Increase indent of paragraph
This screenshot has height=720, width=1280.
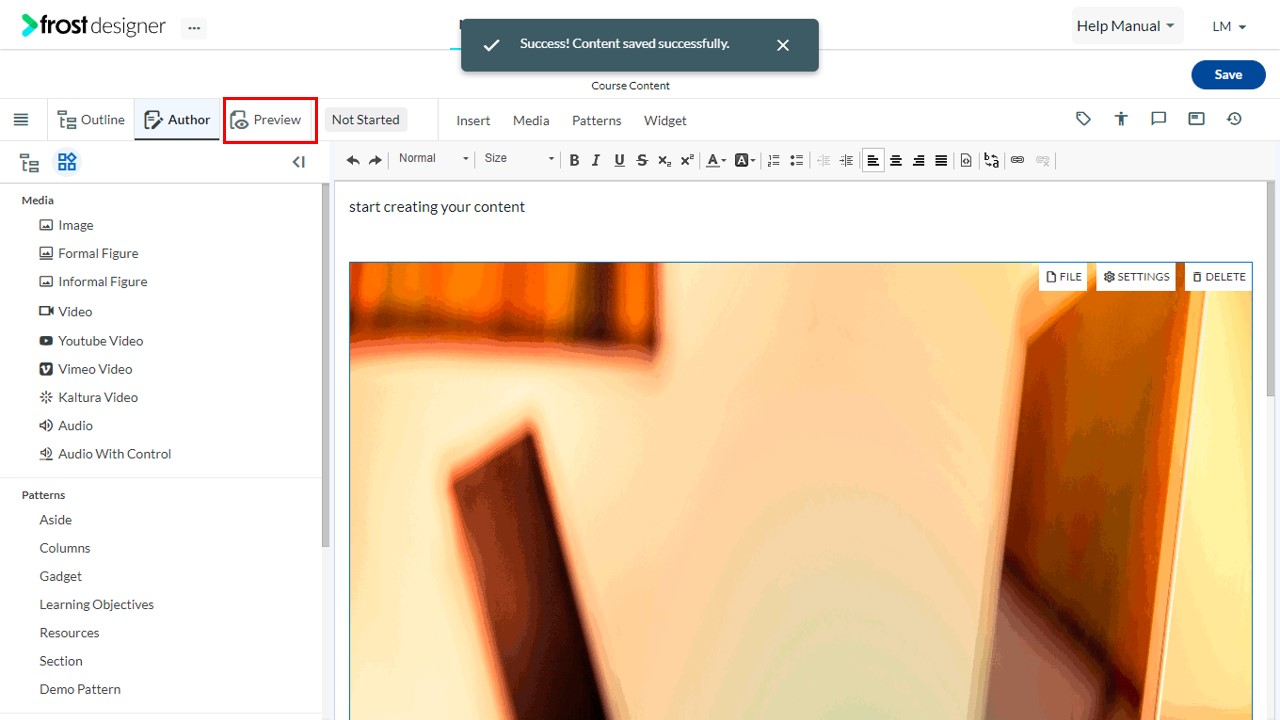[846, 160]
